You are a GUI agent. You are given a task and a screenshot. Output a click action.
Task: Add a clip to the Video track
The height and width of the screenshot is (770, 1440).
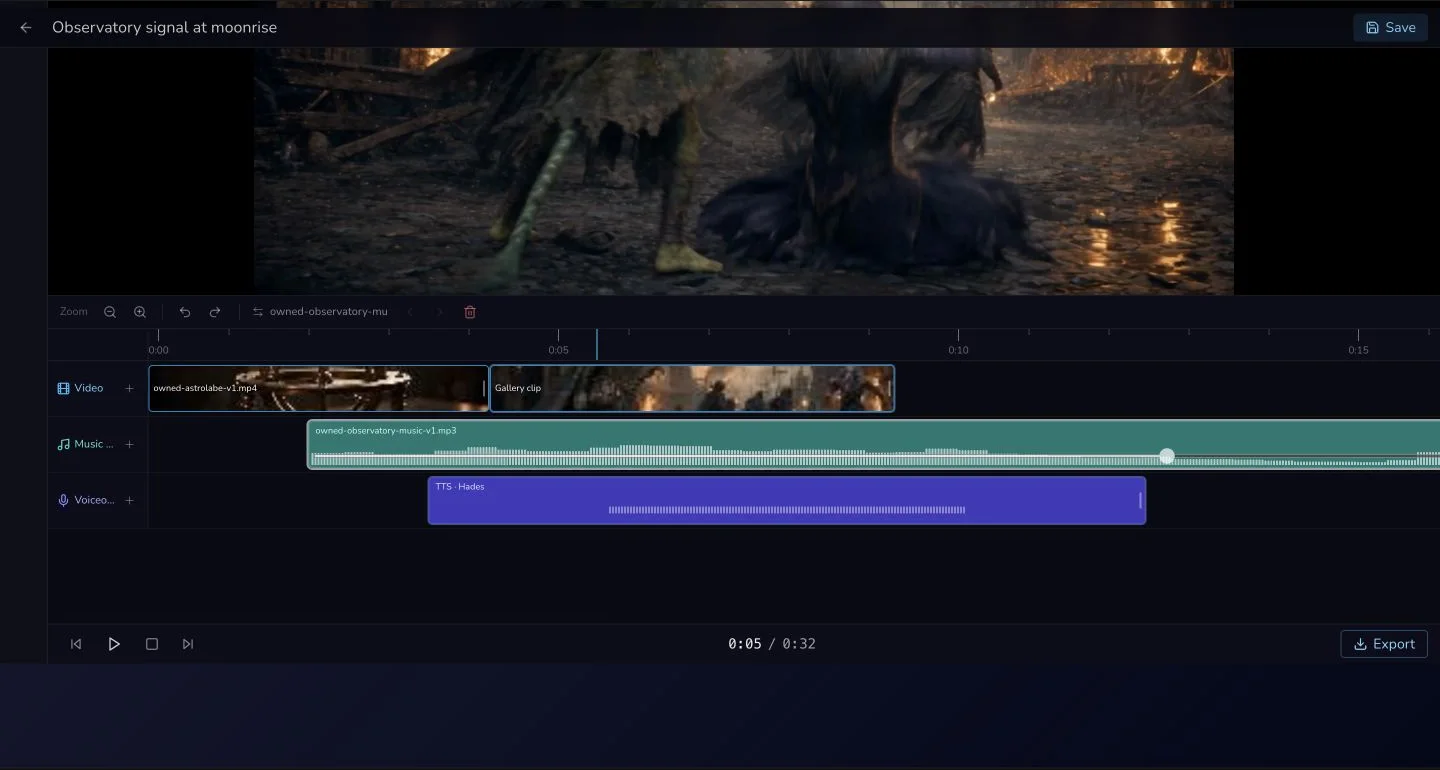[129, 388]
